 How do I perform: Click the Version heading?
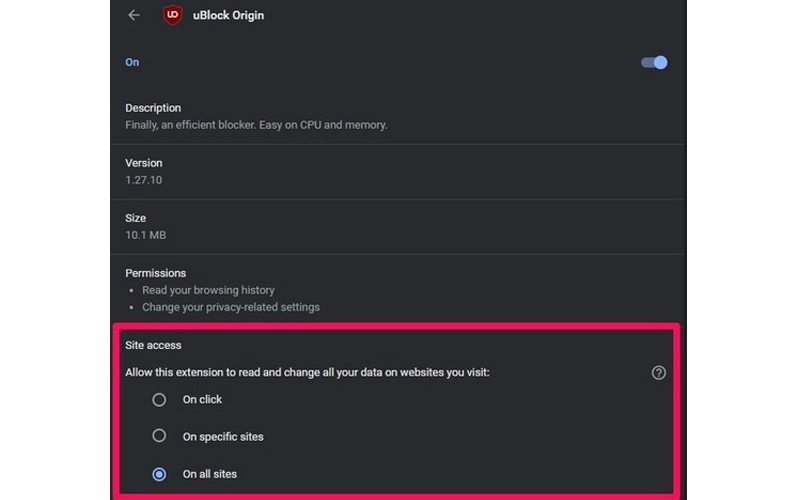coord(144,163)
